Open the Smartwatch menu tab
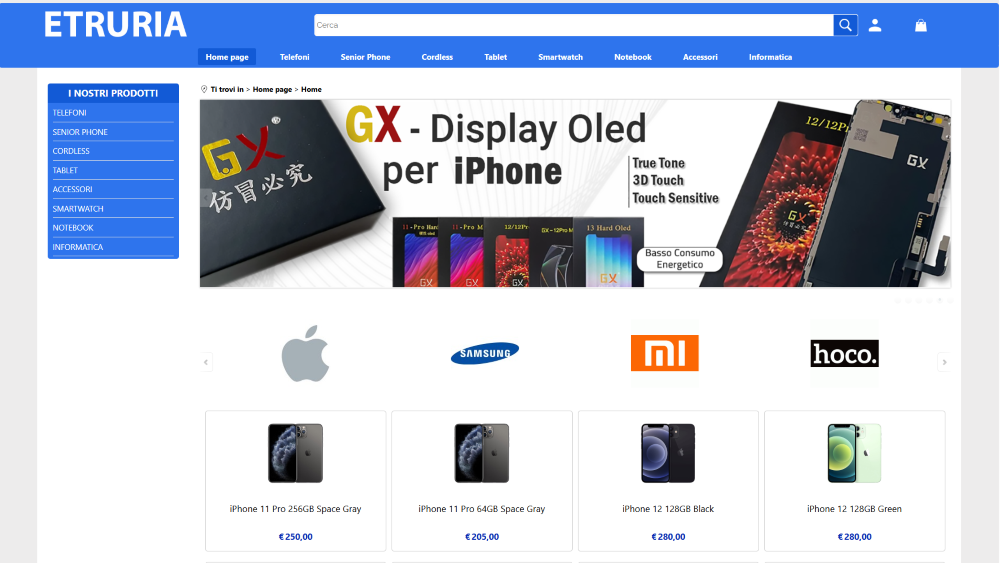 click(x=561, y=57)
